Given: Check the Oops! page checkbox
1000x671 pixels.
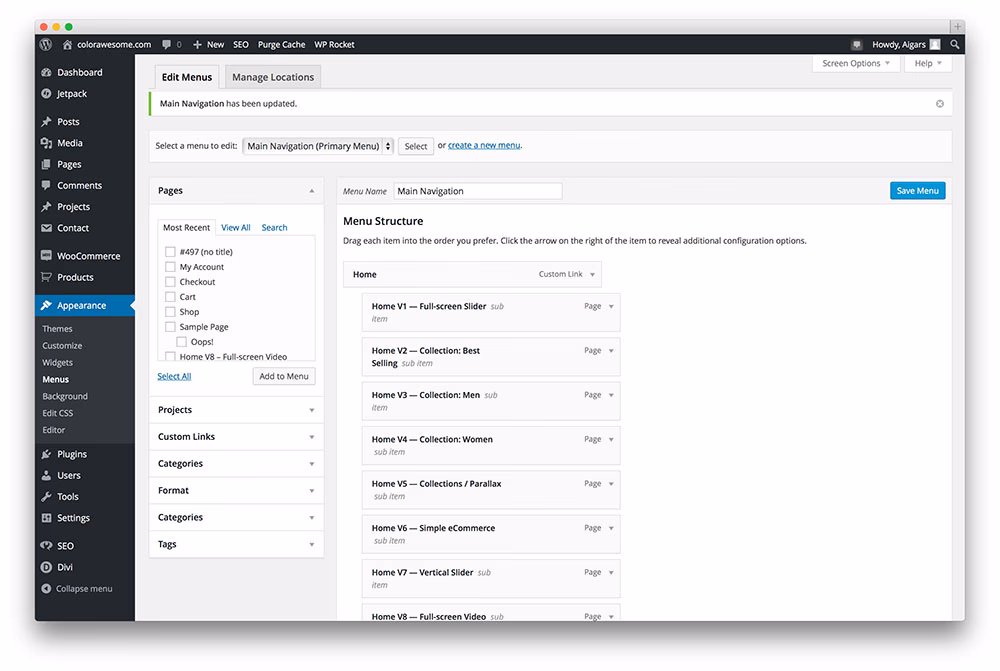Looking at the screenshot, I should [x=182, y=342].
